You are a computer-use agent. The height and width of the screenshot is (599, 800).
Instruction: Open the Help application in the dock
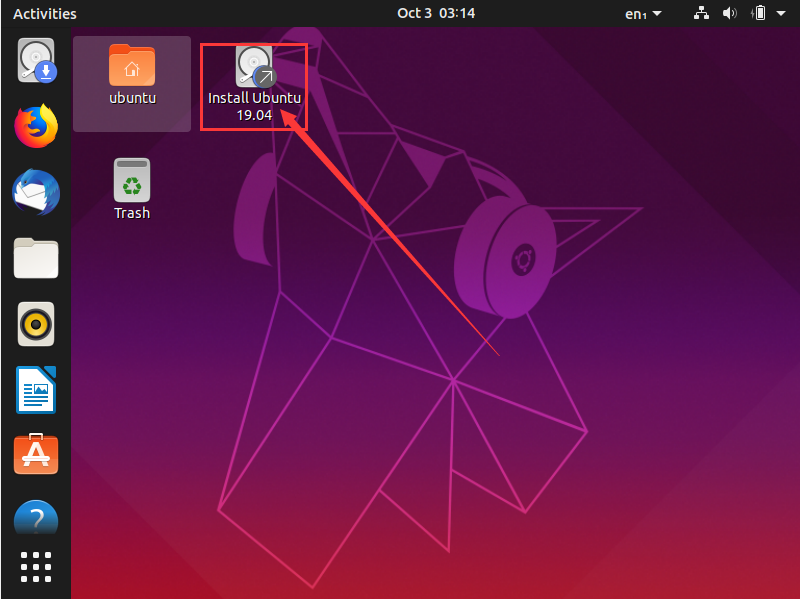coord(36,518)
